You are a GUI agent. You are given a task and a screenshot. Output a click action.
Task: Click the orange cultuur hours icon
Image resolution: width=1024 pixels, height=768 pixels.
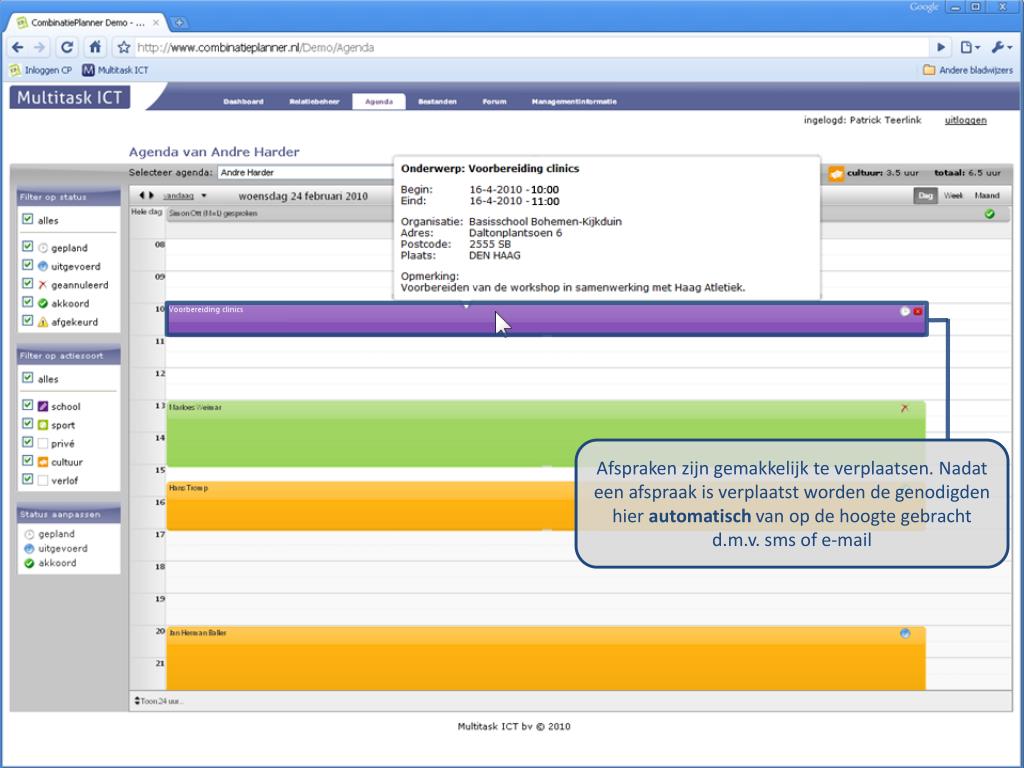(x=836, y=173)
